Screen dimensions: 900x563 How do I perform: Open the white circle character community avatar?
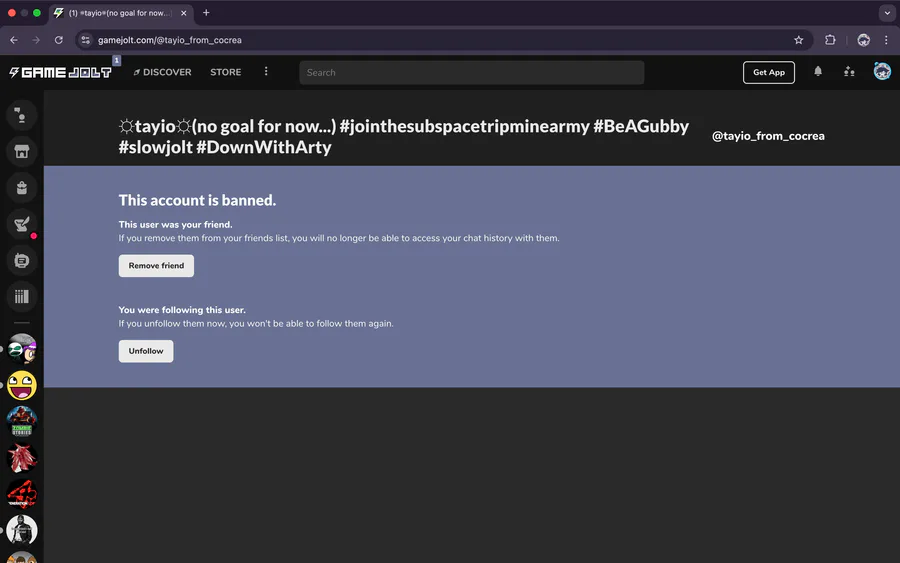[x=22, y=530]
